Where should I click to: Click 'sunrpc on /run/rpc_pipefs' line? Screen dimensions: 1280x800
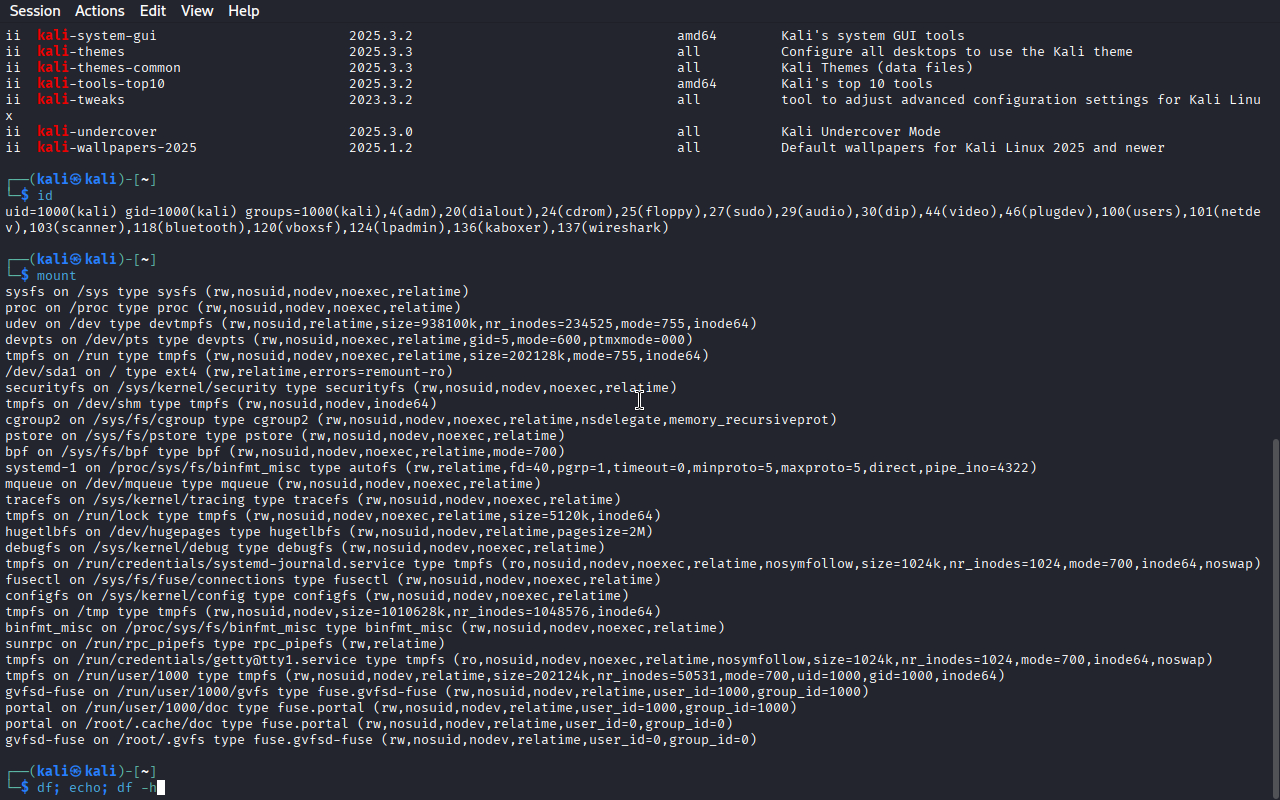click(225, 644)
